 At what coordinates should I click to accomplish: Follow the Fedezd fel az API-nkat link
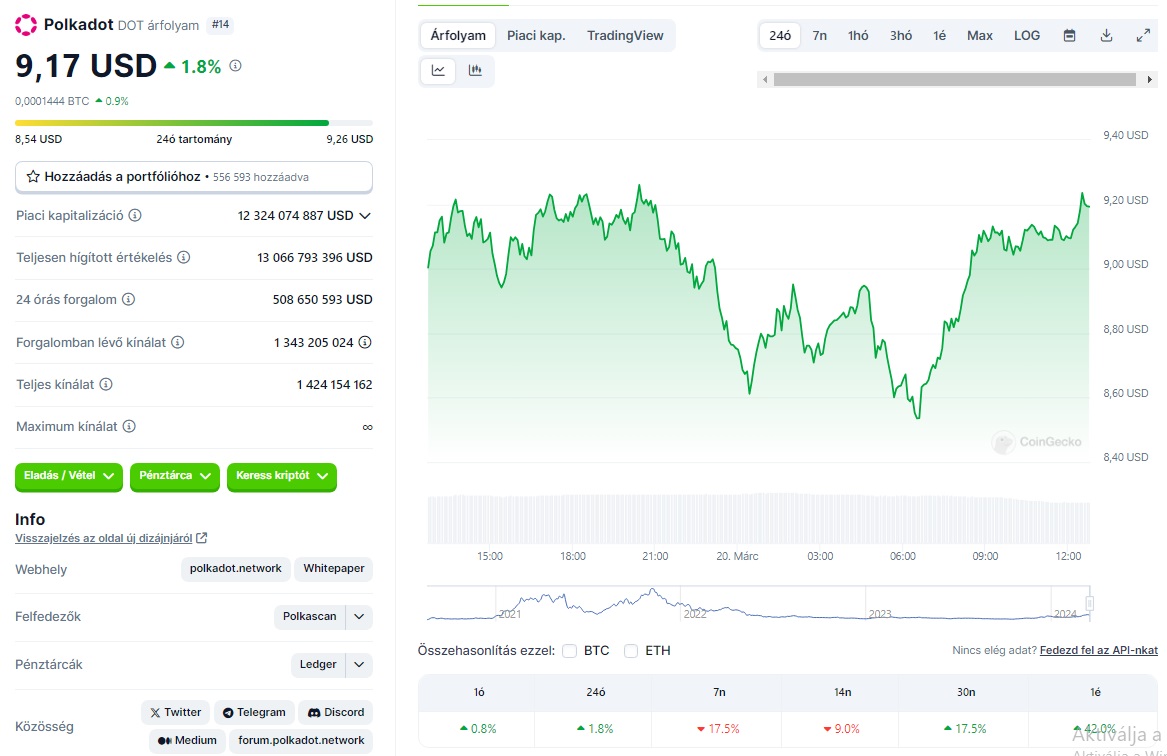pyautogui.click(x=1099, y=650)
